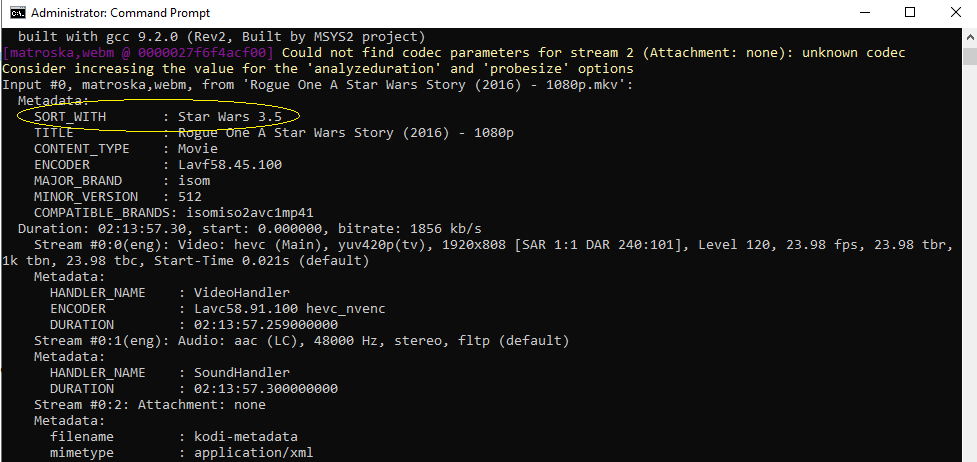Click the vertical scrollbar track
The height and width of the screenshot is (462, 977).
(968, 250)
